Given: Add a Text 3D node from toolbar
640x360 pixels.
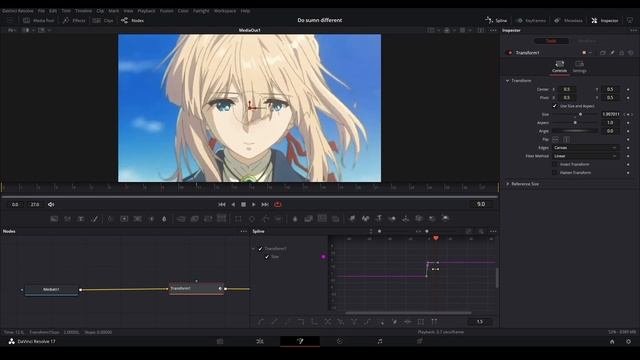Looking at the screenshot, I should 379,219.
